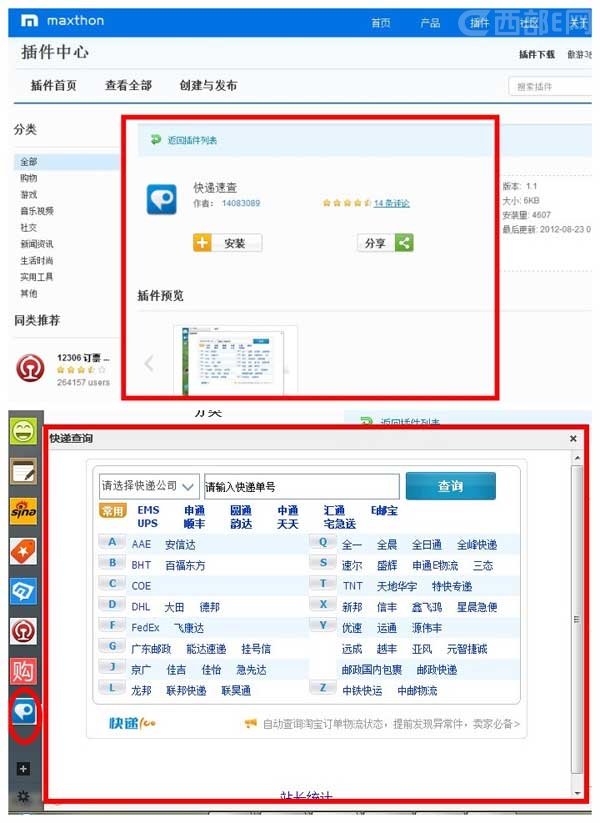This screenshot has height=823, width=600.
Task: Click the 搜索插件 search field
Action: point(550,87)
